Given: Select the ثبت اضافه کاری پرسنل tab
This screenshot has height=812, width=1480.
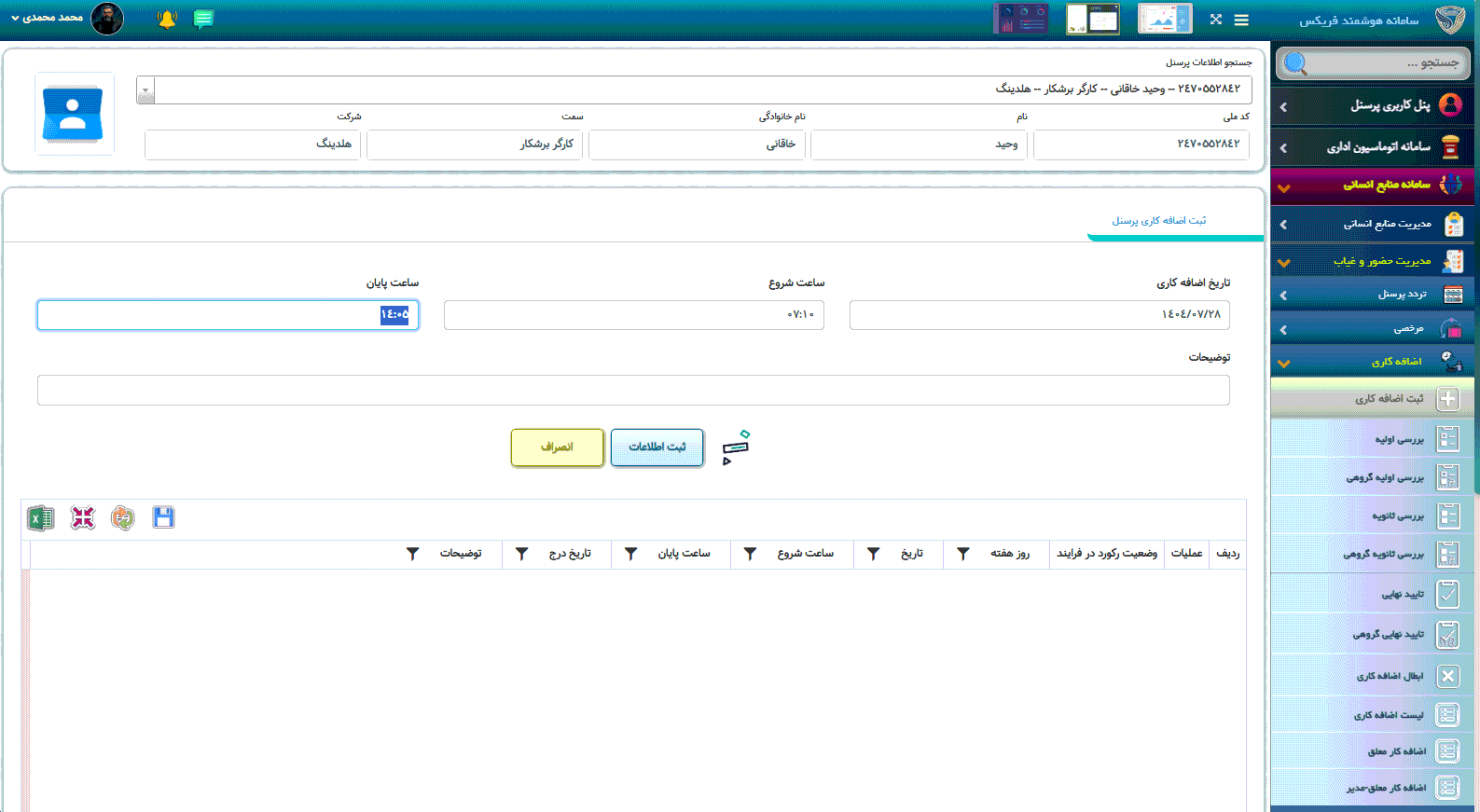Looking at the screenshot, I should 1158,221.
